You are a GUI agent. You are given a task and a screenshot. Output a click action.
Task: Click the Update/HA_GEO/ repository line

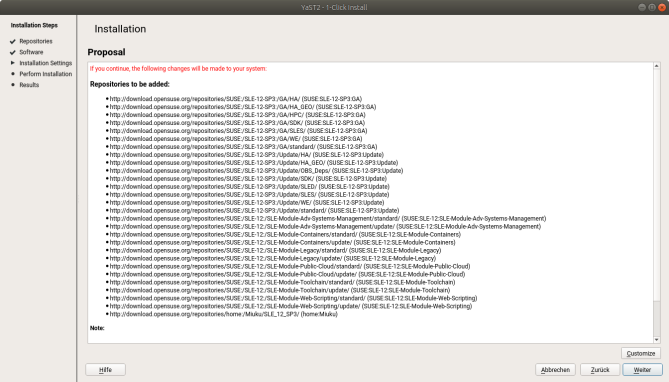point(253,163)
